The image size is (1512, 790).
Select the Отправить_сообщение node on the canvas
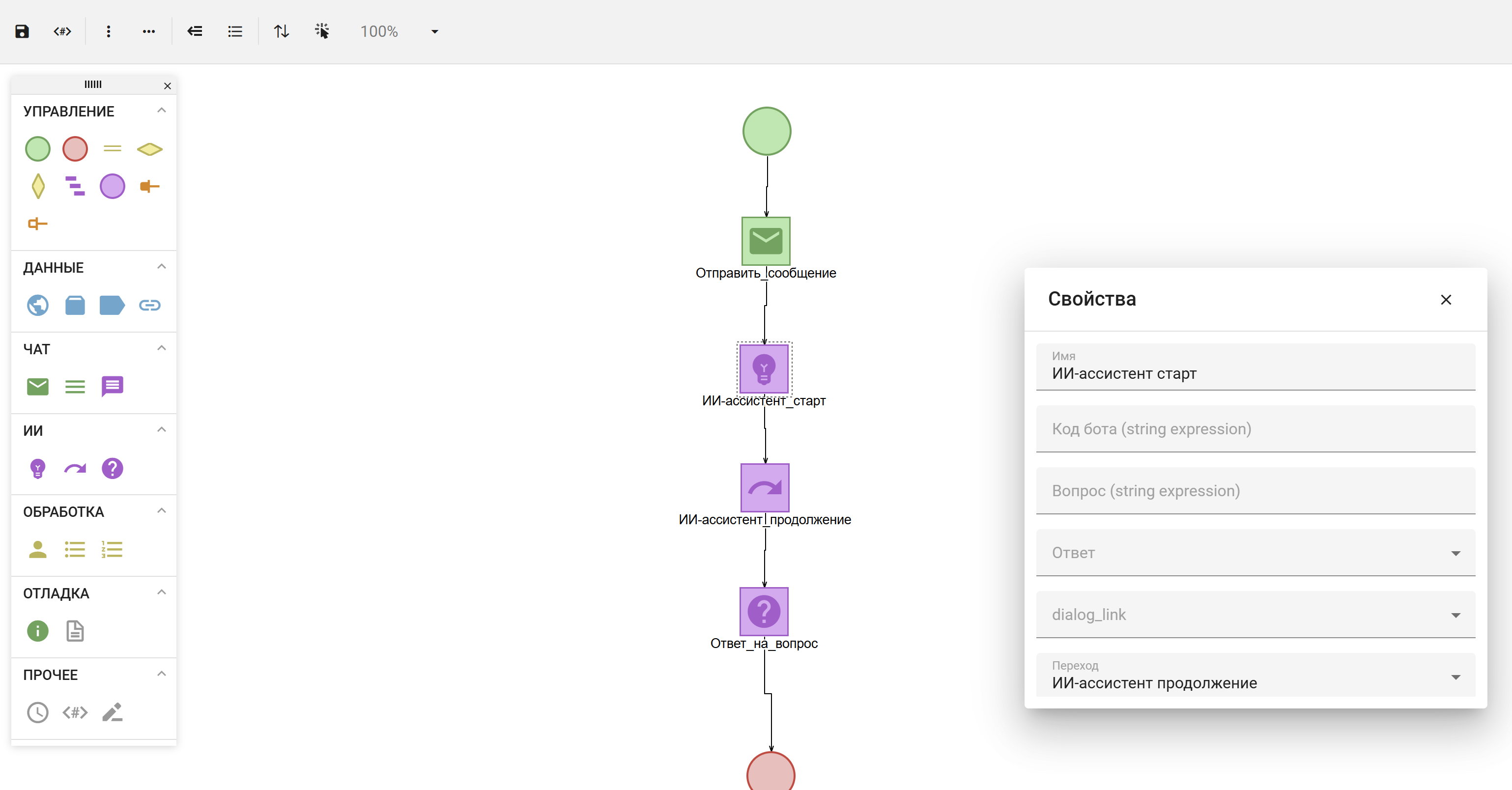pyautogui.click(x=766, y=241)
